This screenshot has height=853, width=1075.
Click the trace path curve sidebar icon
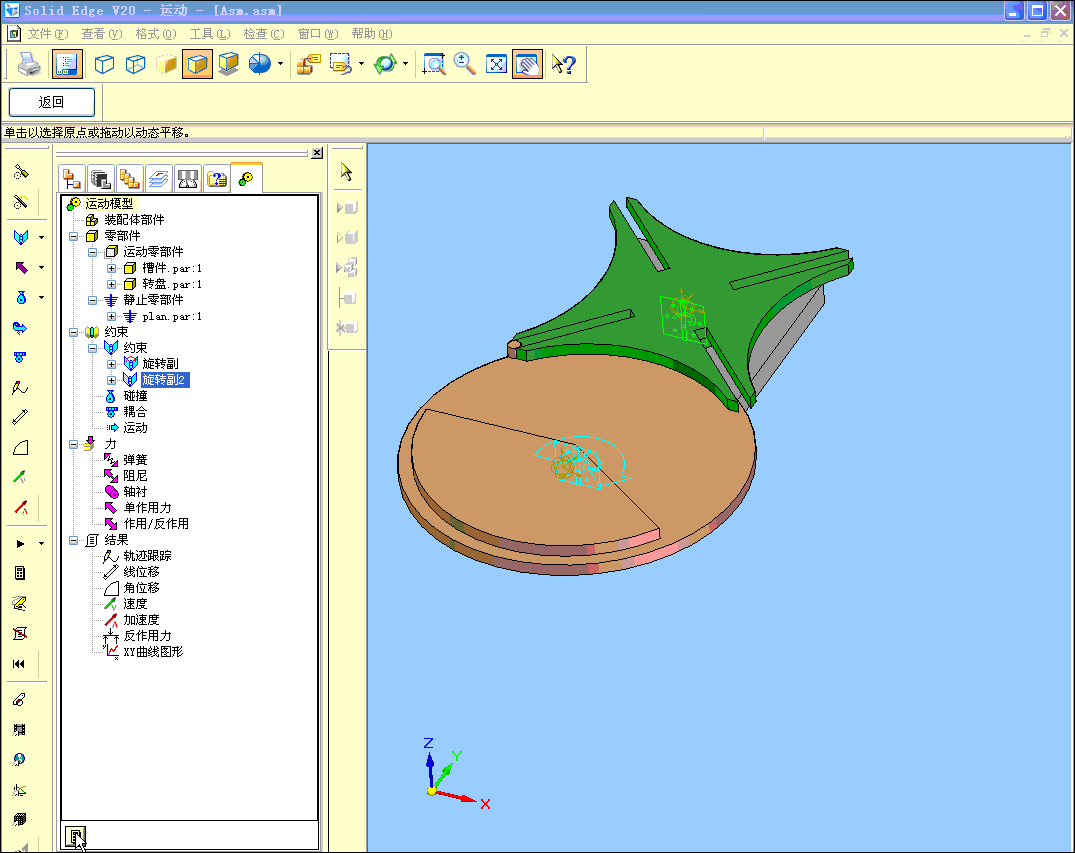pyautogui.click(x=20, y=388)
